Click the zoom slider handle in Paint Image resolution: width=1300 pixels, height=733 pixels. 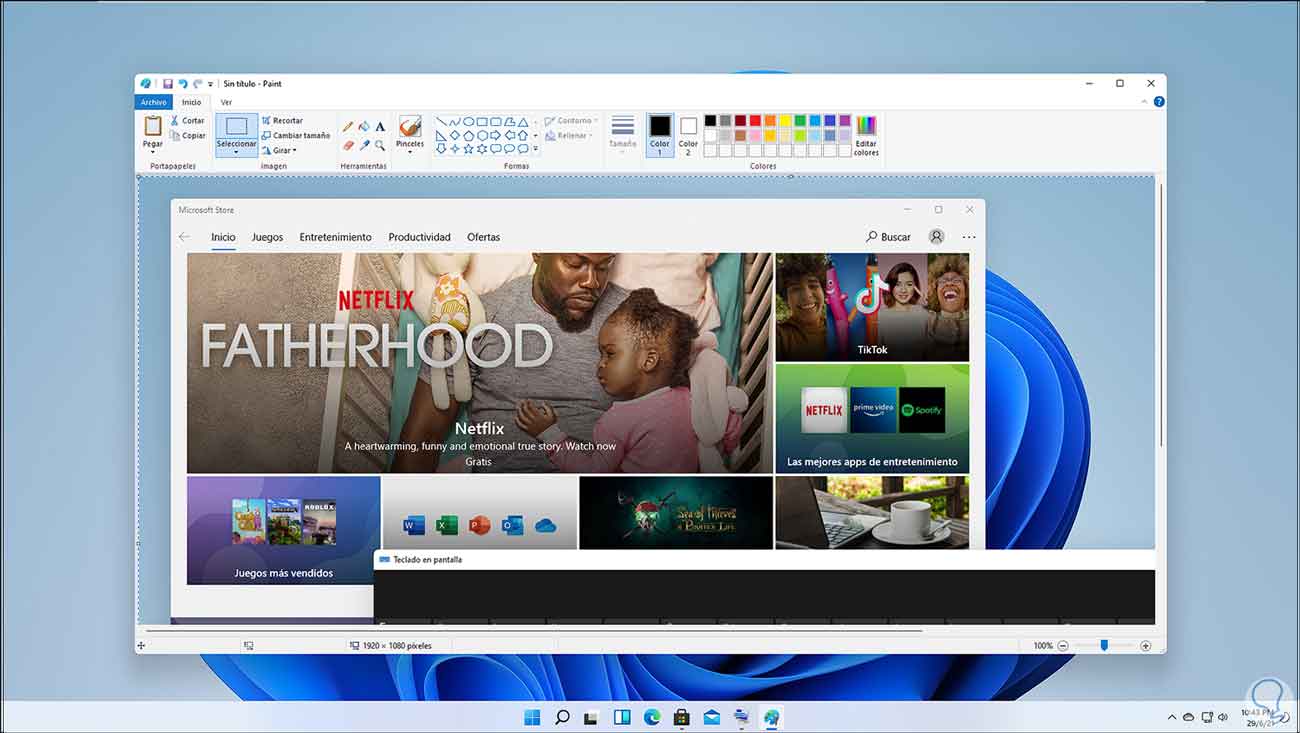click(x=1104, y=646)
